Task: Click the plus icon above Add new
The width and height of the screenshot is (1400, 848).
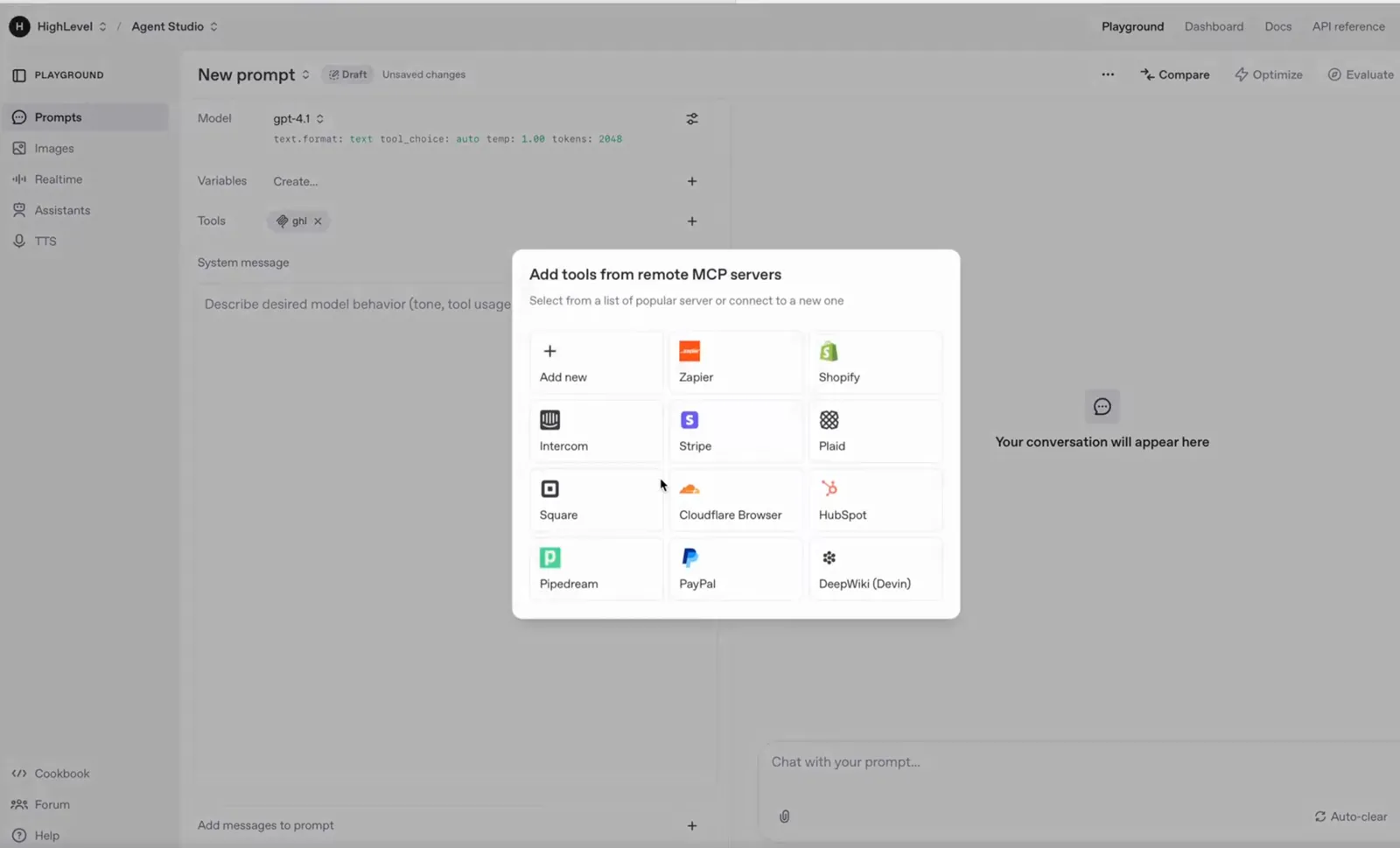Action: pos(549,351)
